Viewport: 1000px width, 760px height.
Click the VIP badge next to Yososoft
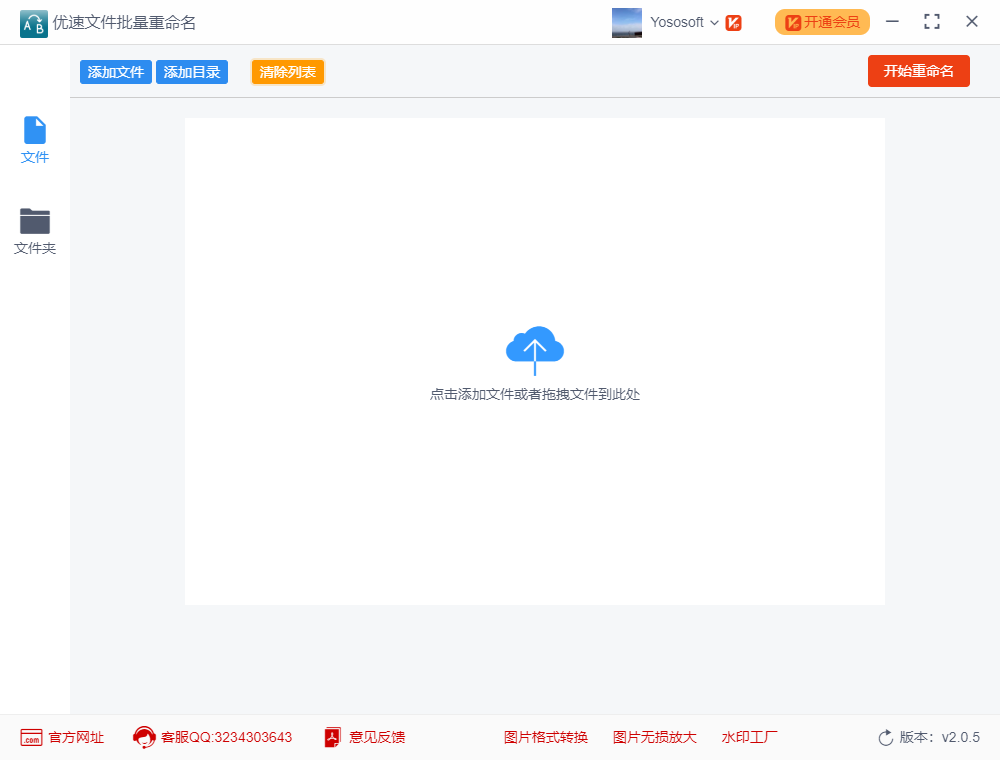(733, 21)
